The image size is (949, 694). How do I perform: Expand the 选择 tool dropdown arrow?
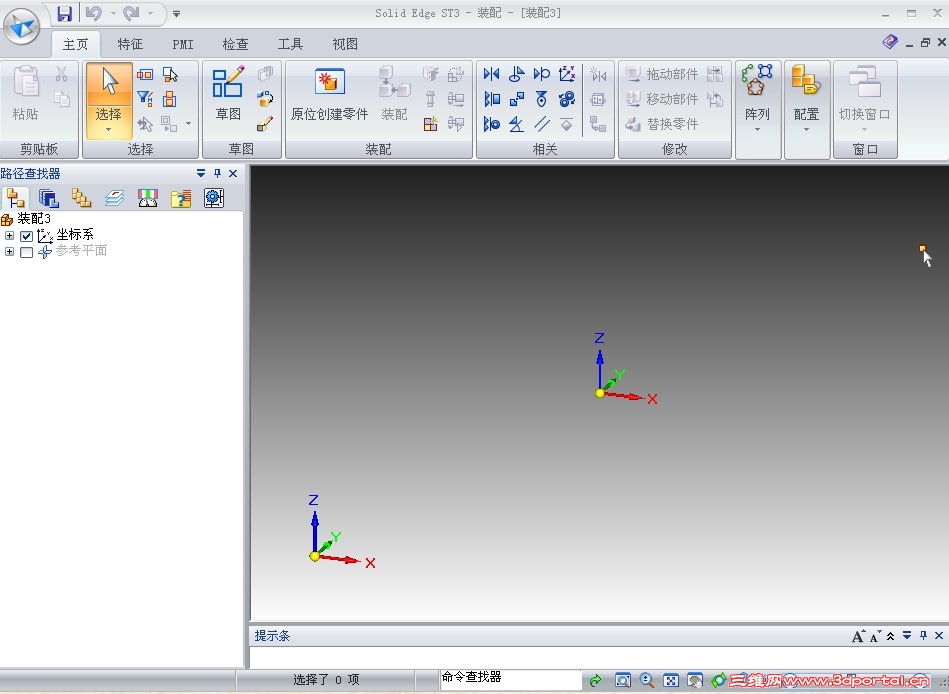point(109,130)
